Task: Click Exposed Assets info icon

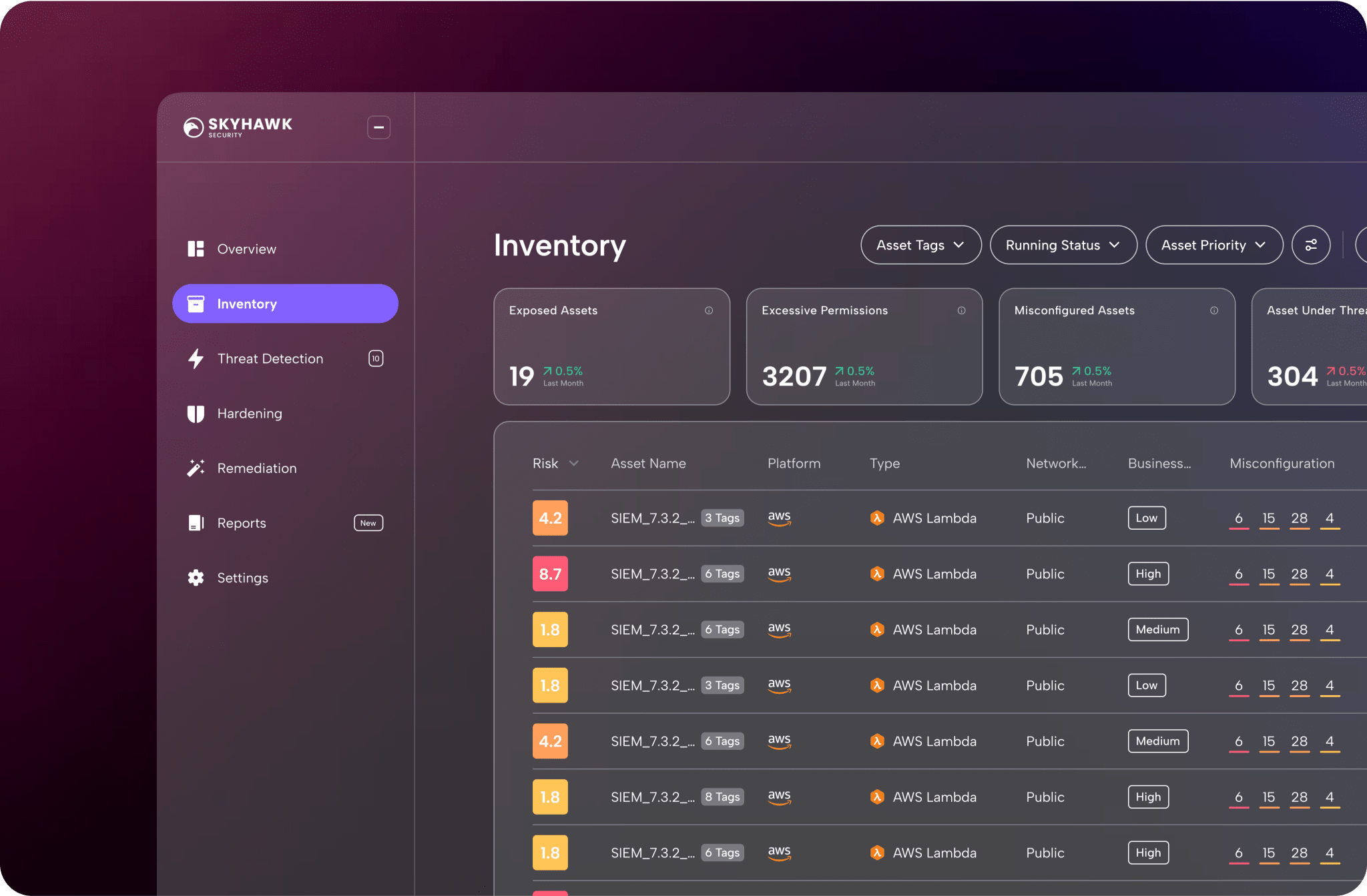Action: [709, 310]
